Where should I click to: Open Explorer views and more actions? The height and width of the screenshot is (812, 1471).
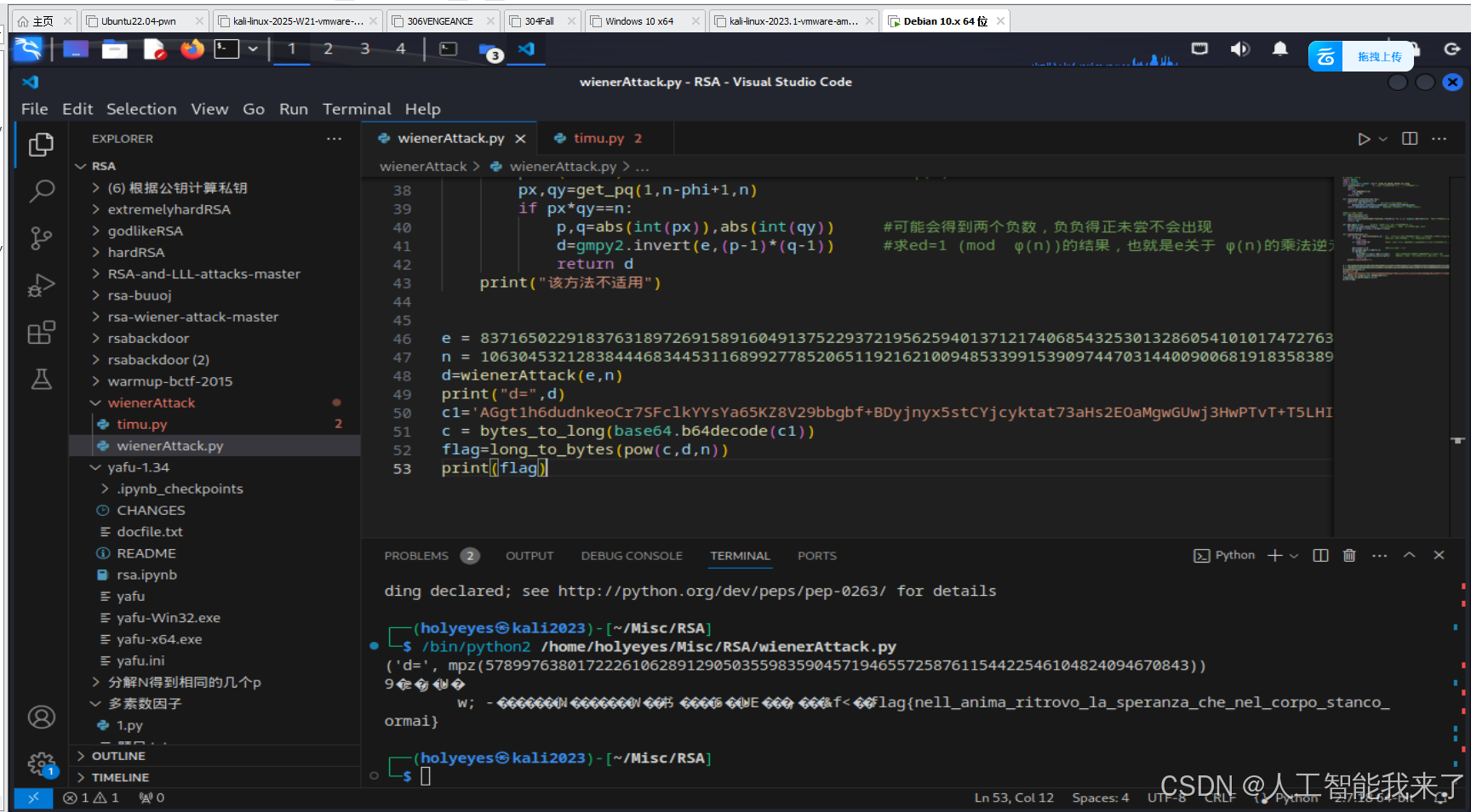tap(334, 139)
